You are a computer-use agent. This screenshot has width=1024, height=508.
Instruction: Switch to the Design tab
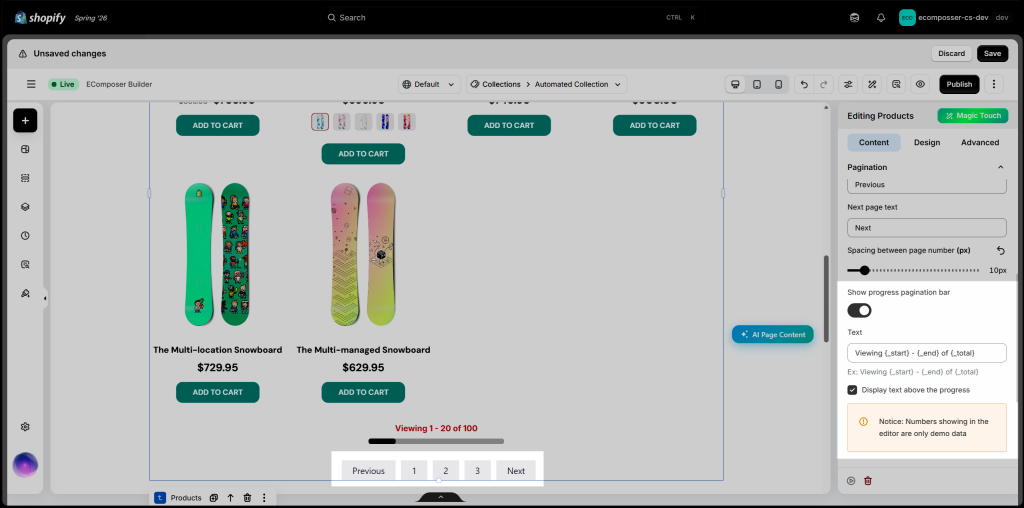pyautogui.click(x=927, y=142)
